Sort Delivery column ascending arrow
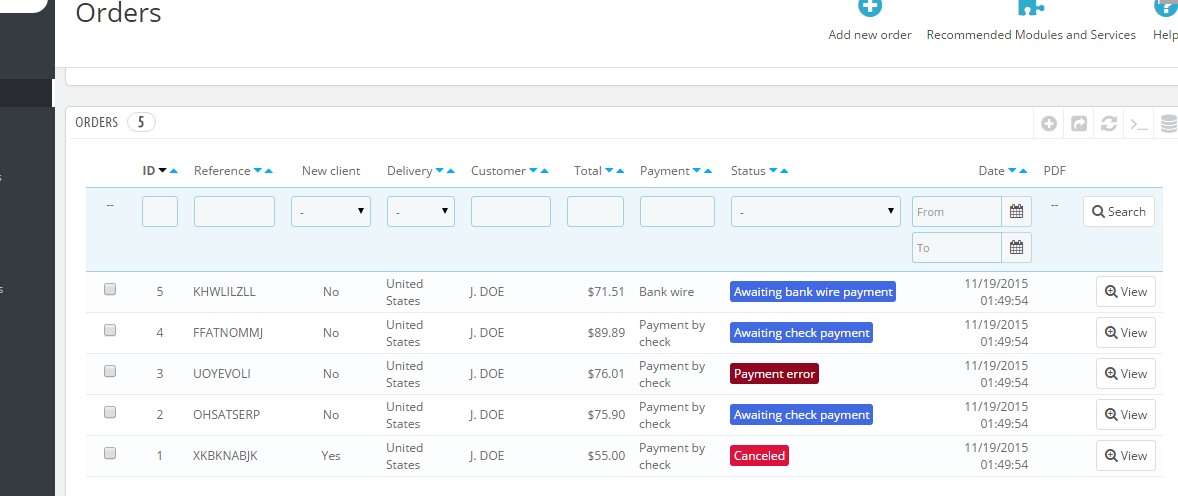Viewport: 1178px width, 496px height. point(451,171)
